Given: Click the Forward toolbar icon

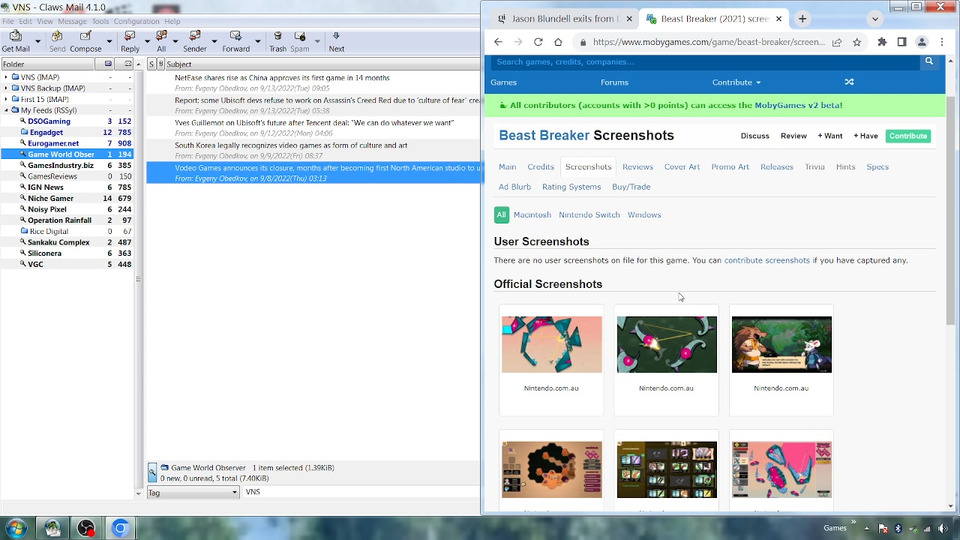Looking at the screenshot, I should (x=236, y=41).
